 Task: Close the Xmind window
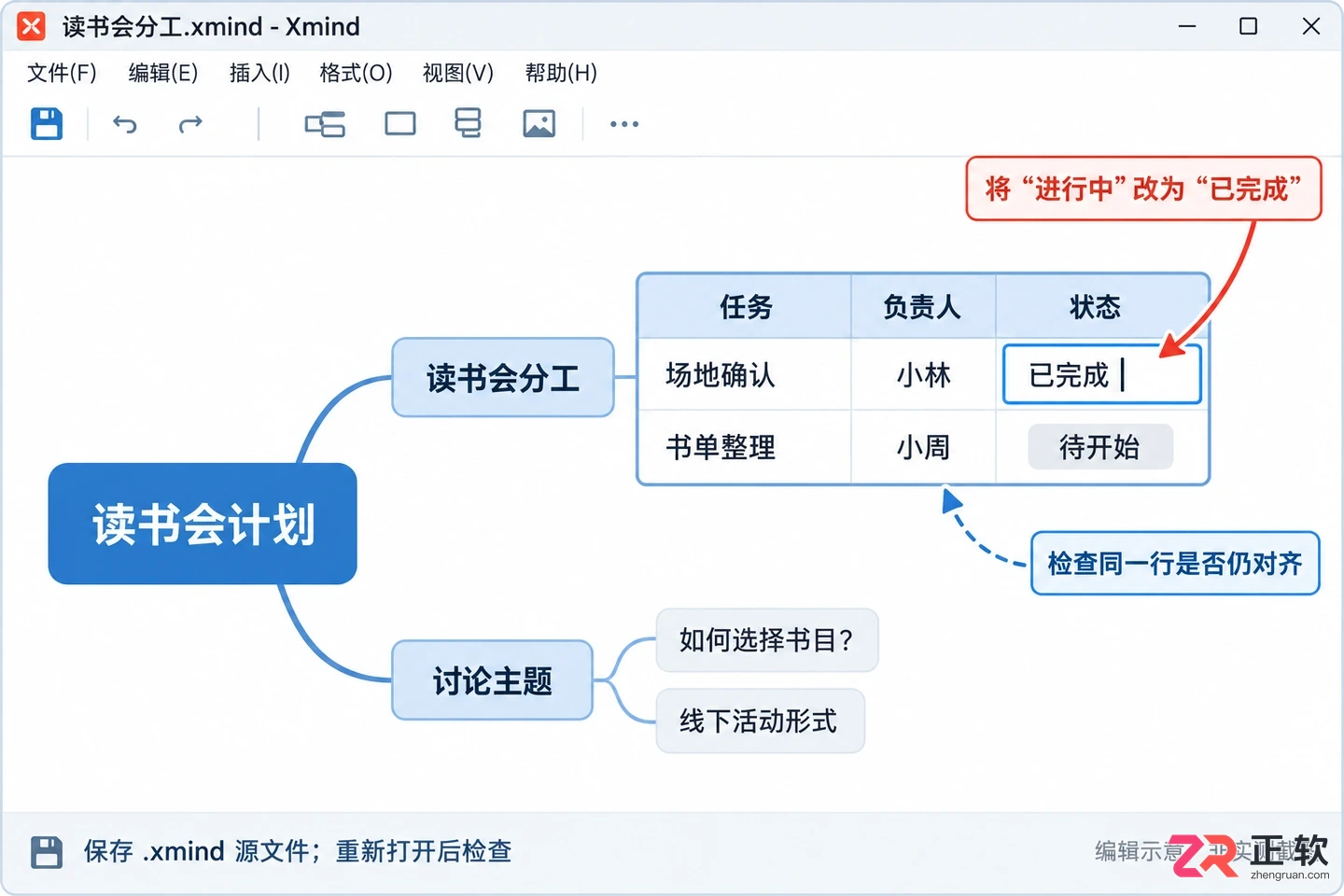click(1310, 26)
